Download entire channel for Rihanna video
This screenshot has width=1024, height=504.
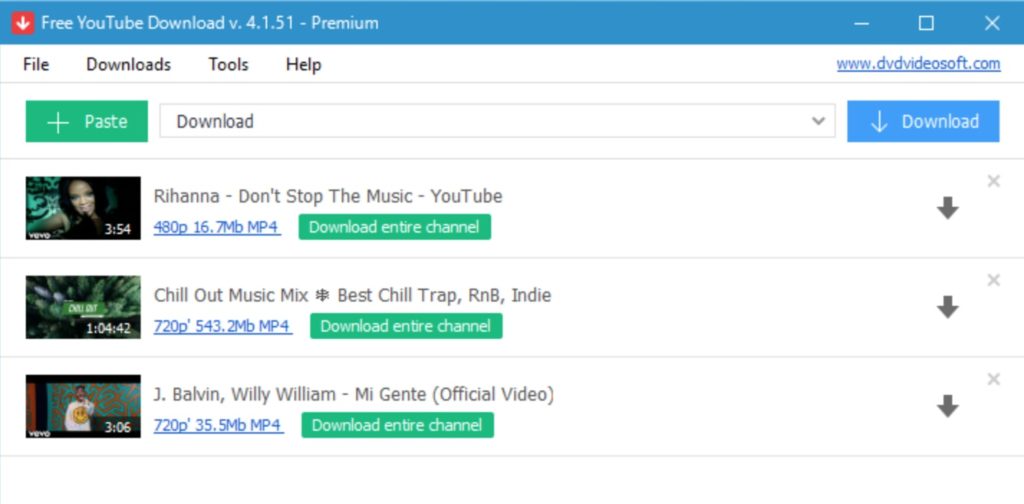pos(394,227)
